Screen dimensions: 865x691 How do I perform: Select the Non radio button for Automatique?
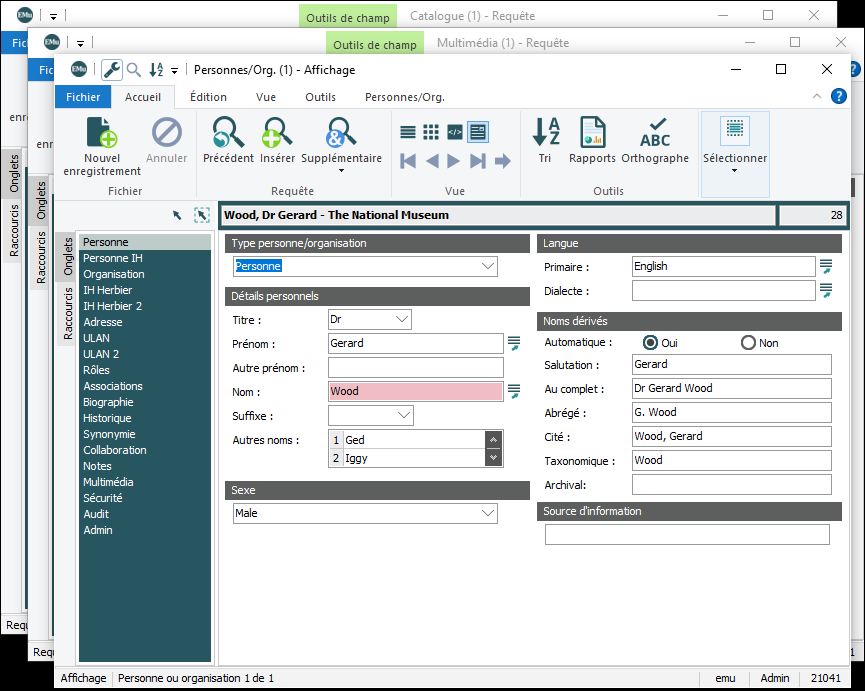[748, 343]
